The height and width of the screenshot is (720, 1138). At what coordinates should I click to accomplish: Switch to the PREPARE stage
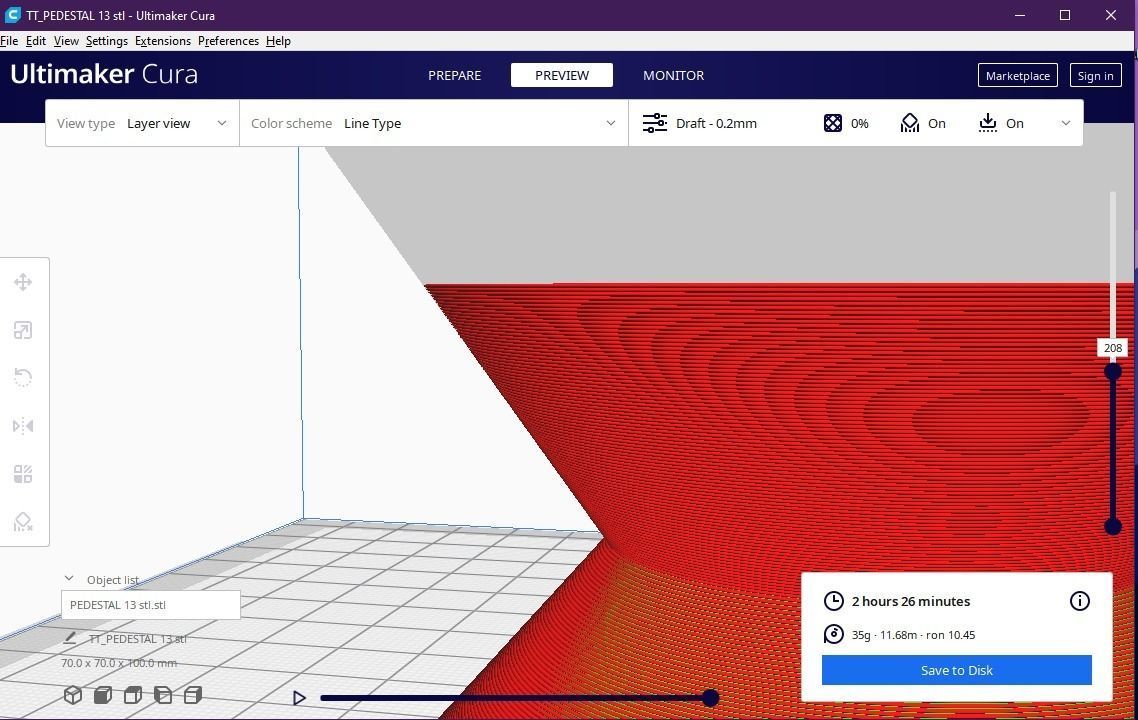point(454,75)
